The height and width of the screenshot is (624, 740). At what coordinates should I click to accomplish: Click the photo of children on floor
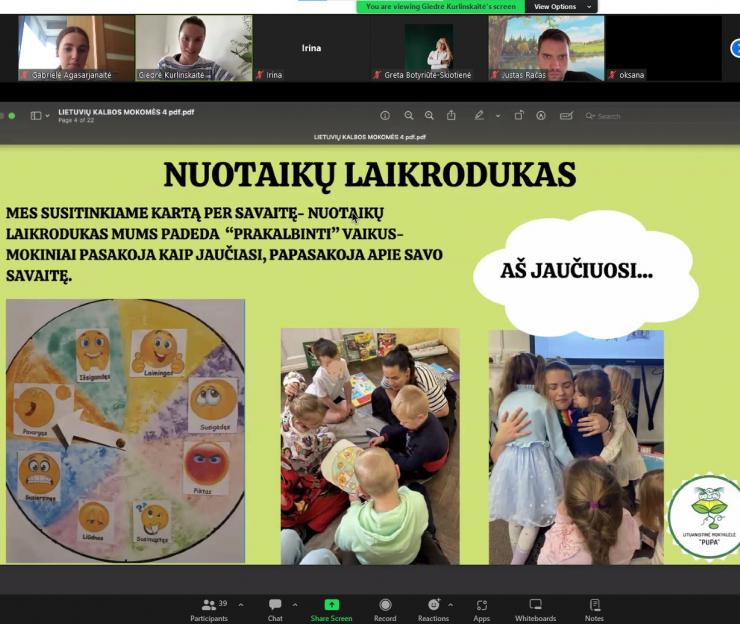point(370,447)
